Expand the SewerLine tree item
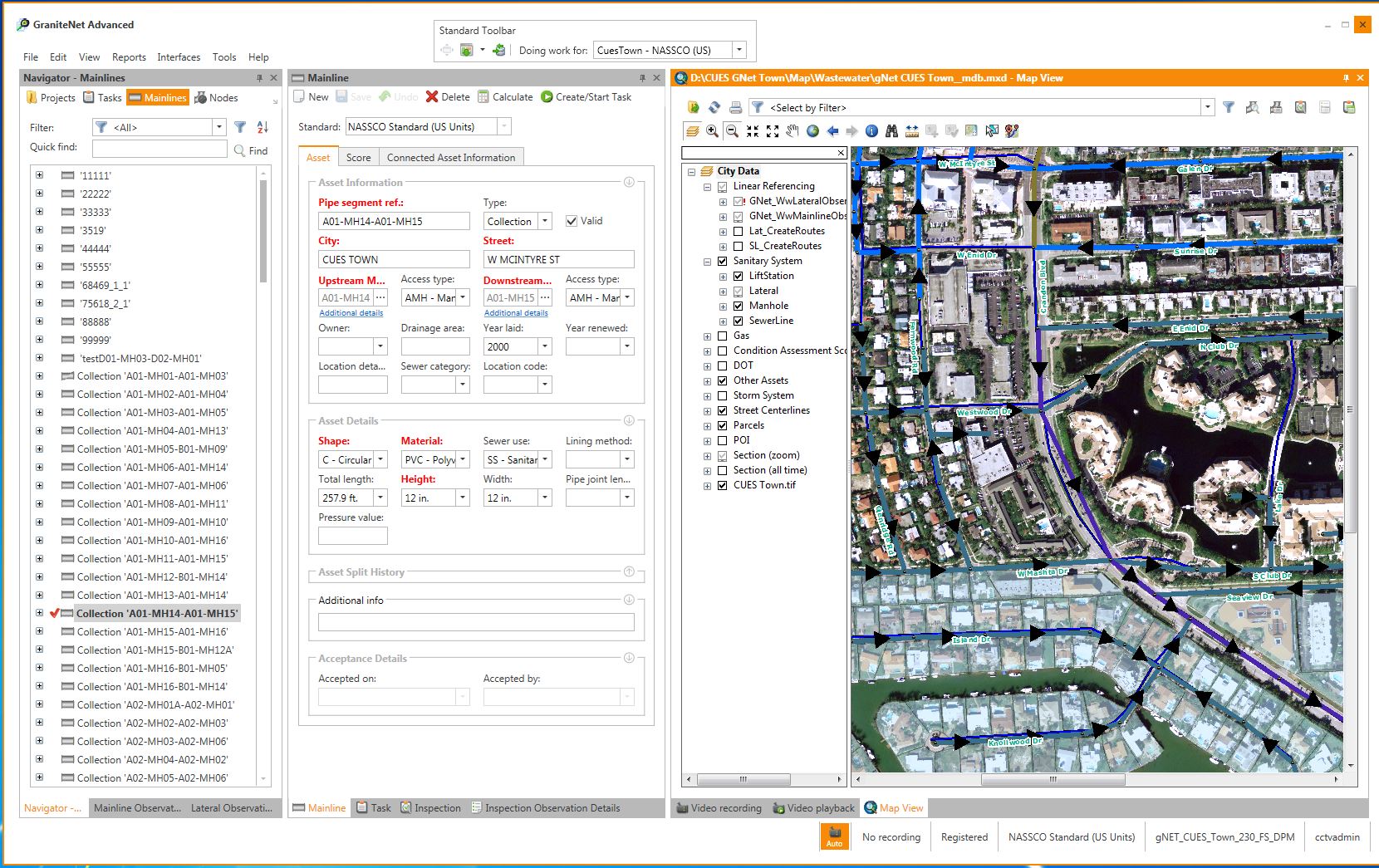 click(724, 321)
